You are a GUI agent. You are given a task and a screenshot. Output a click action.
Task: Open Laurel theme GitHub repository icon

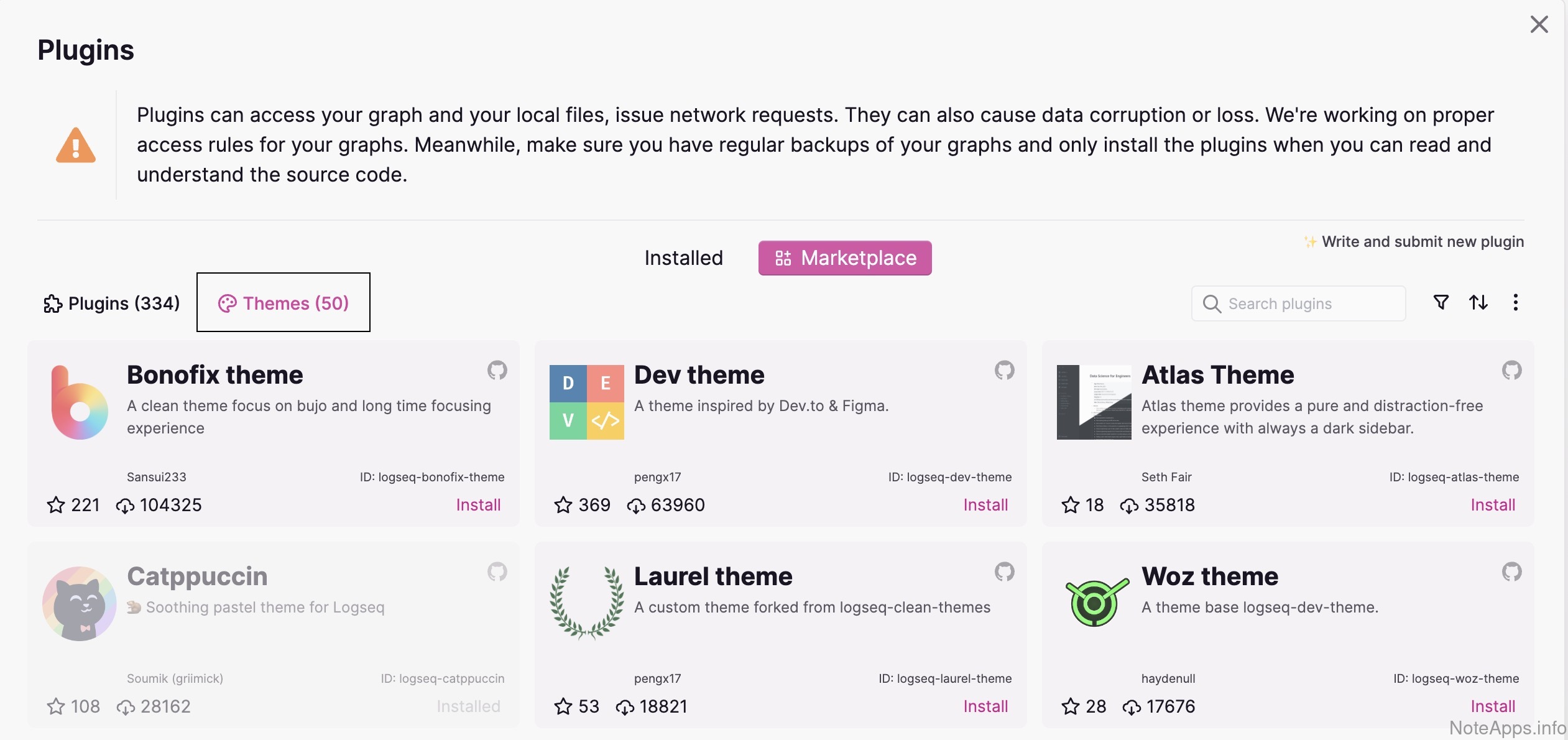1004,572
